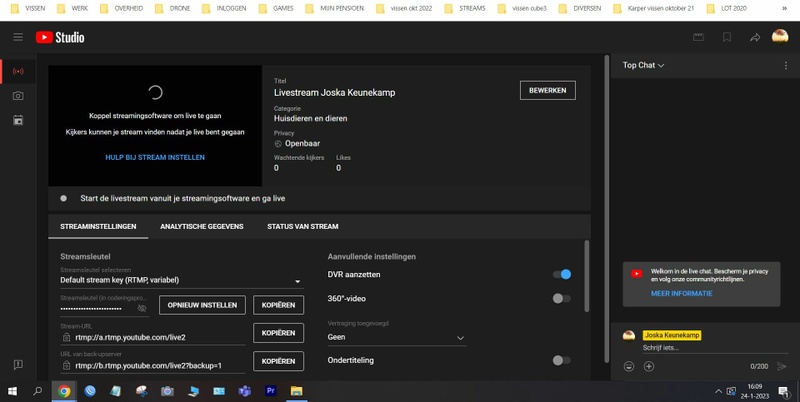Open the LOT 2020 bookmark folder
800x402 pixels.
tap(727, 8)
